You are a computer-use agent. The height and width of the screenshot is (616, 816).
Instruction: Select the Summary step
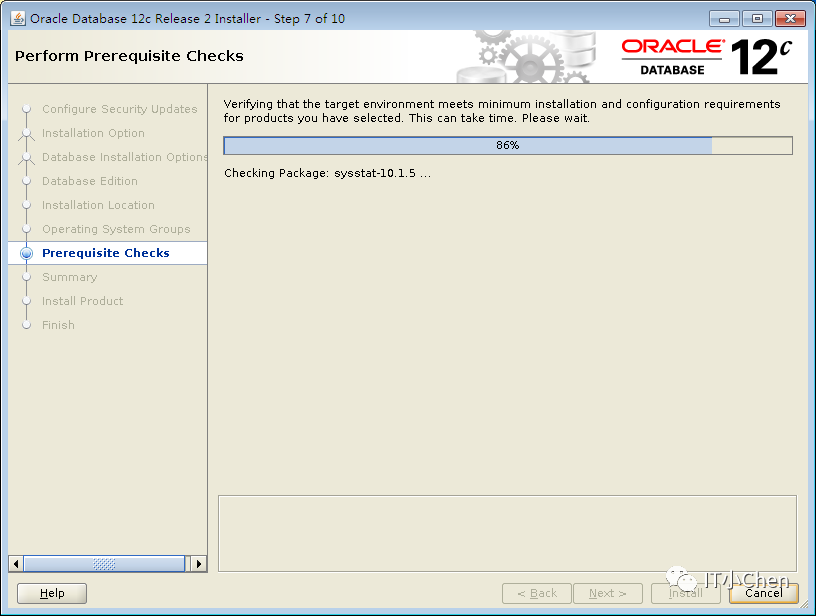(70, 277)
